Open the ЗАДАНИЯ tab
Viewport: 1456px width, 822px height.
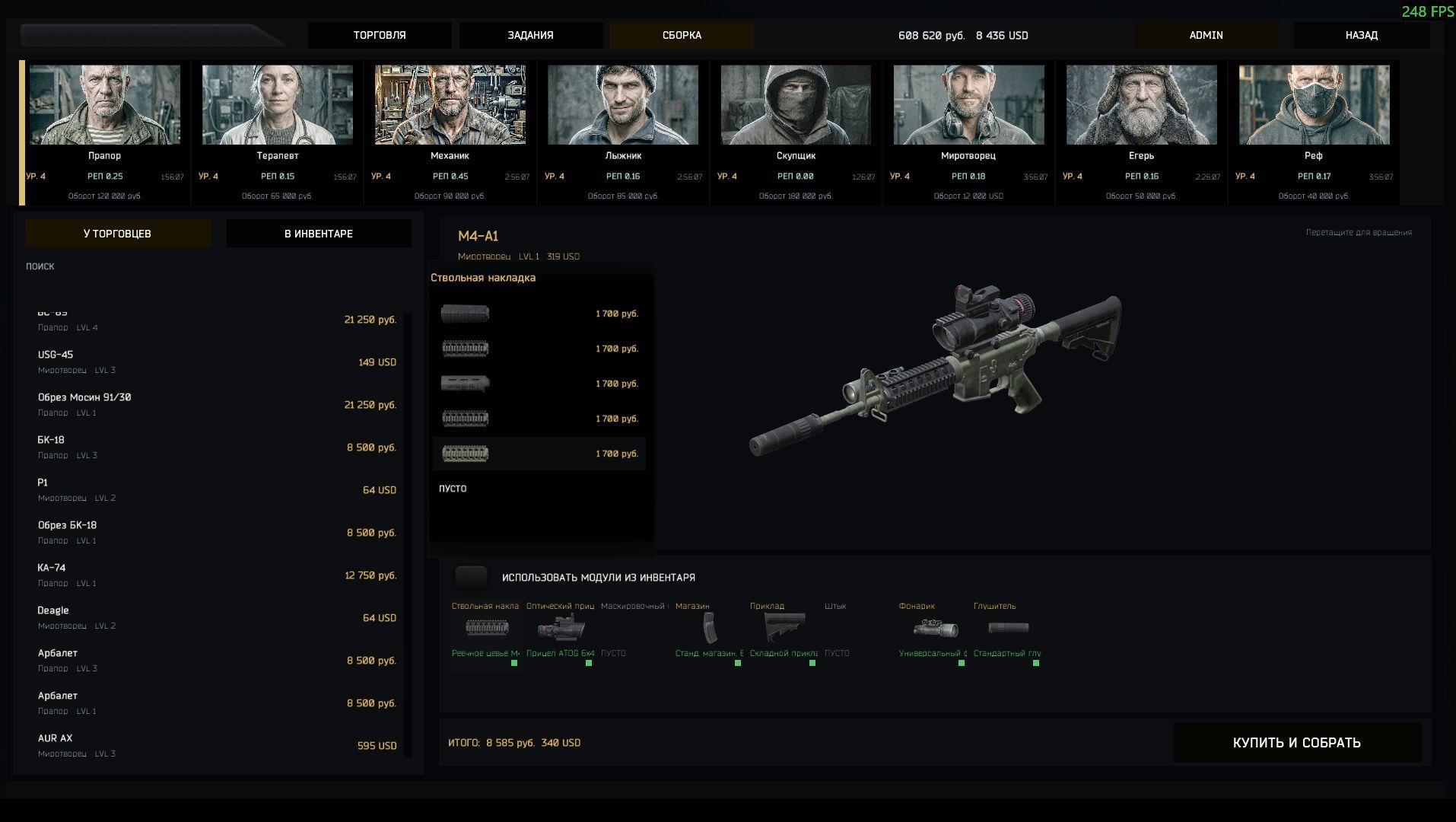pos(531,35)
